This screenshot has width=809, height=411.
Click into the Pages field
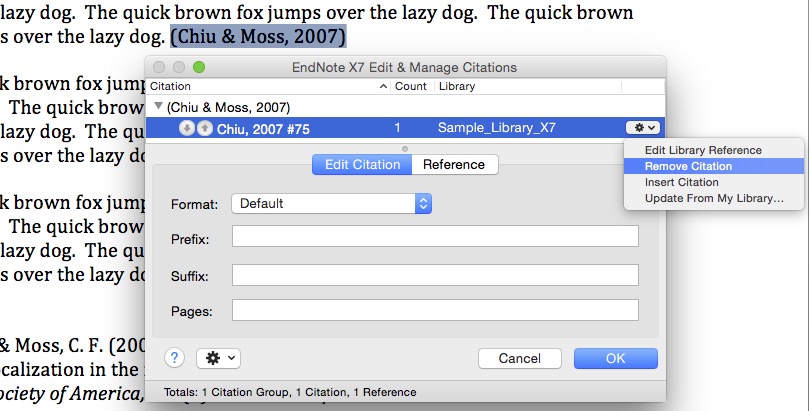pos(435,310)
